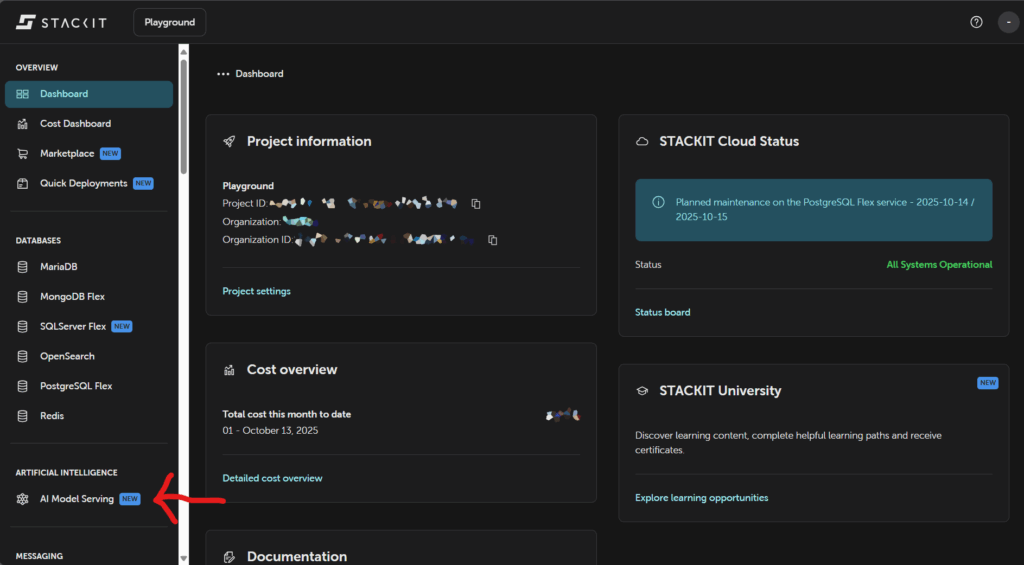Image resolution: width=1024 pixels, height=565 pixels.
Task: Open the Detailed cost overview link
Action: (x=272, y=478)
